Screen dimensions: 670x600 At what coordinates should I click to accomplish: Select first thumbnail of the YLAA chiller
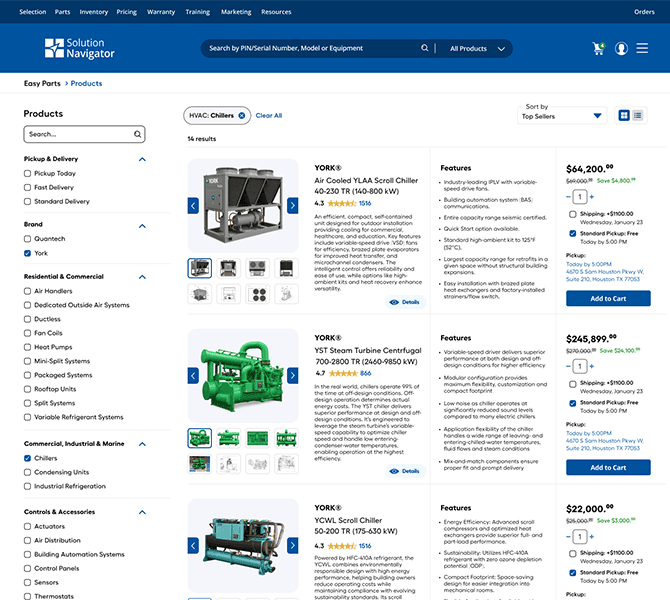pos(200,268)
